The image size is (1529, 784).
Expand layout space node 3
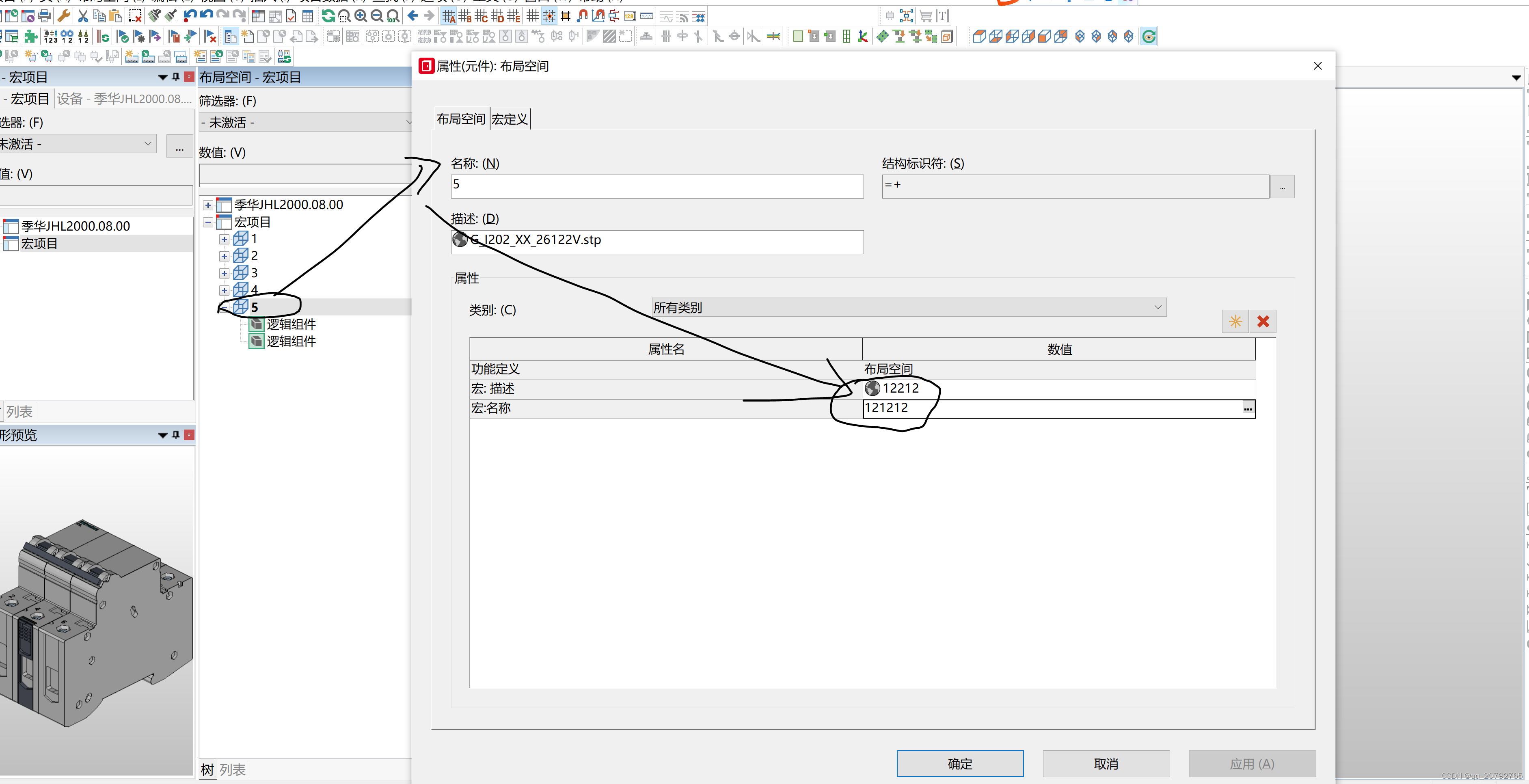(225, 274)
